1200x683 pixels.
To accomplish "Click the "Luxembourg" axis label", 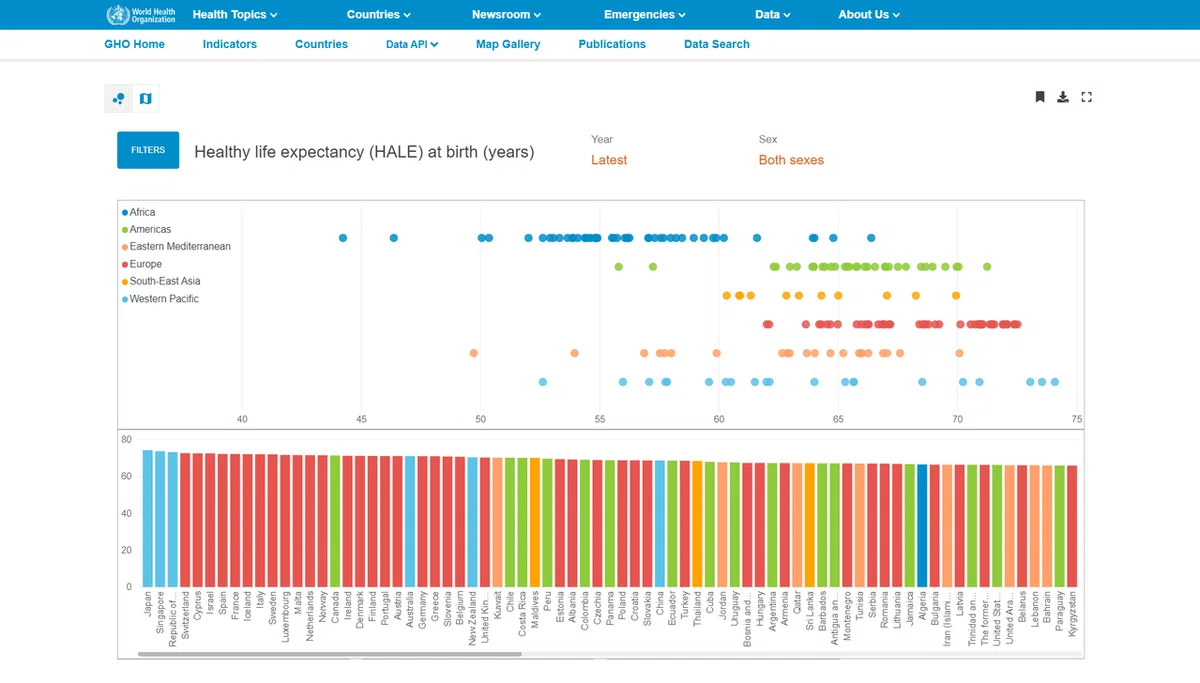I will point(285,617).
